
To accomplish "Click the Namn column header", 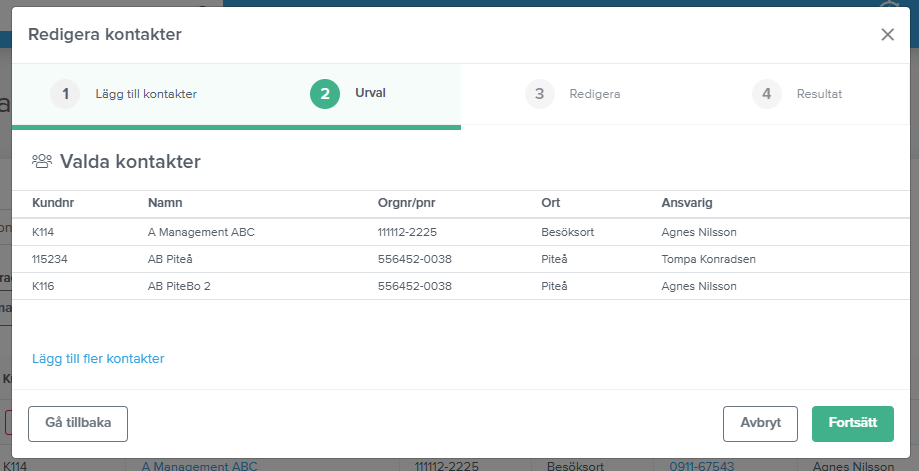I will click(x=164, y=203).
